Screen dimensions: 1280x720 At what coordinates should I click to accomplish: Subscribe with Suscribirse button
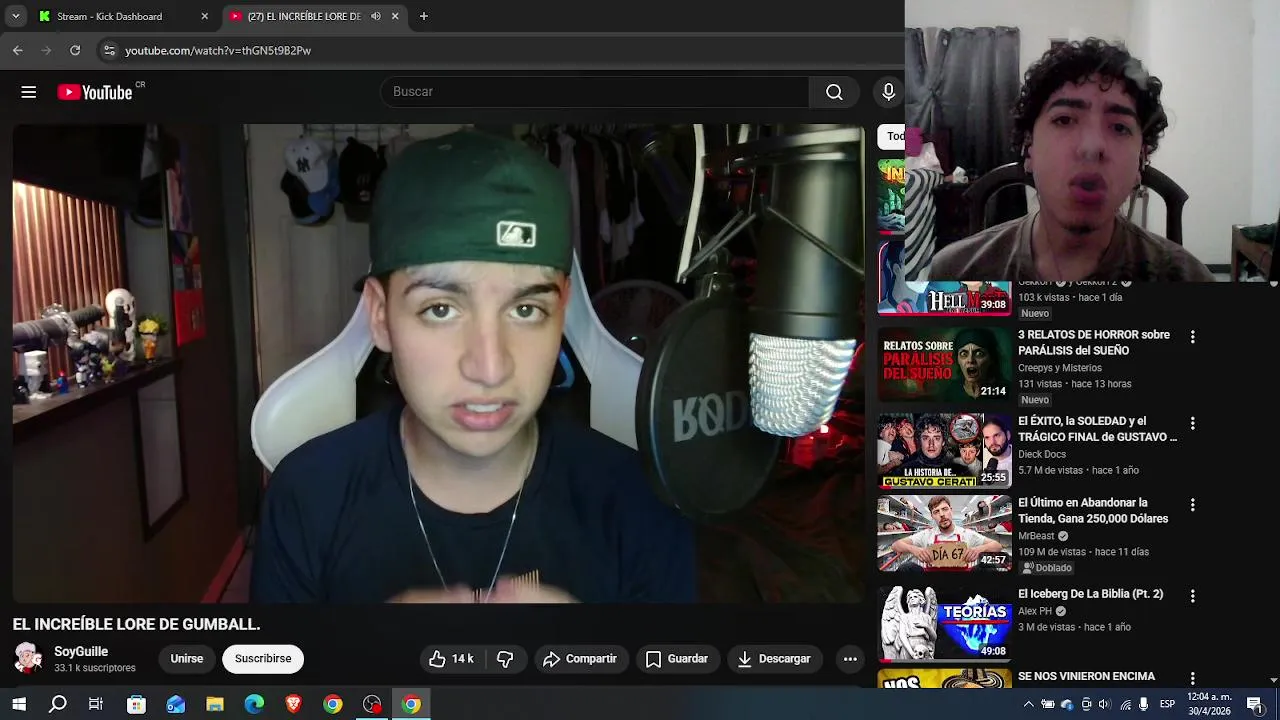point(263,659)
